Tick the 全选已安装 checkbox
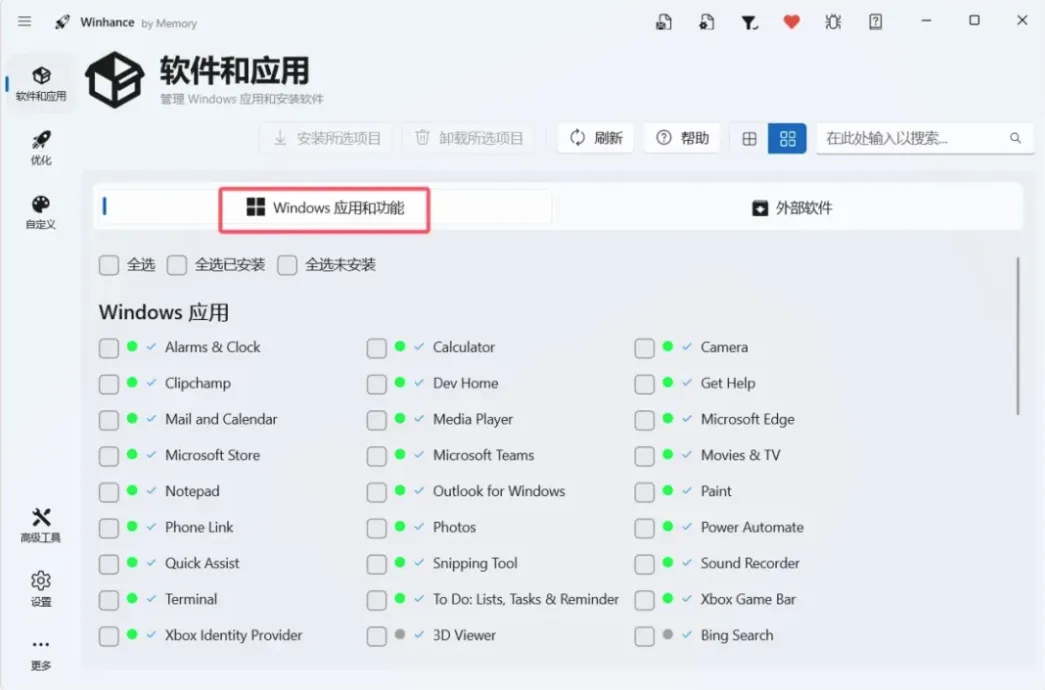 (177, 265)
